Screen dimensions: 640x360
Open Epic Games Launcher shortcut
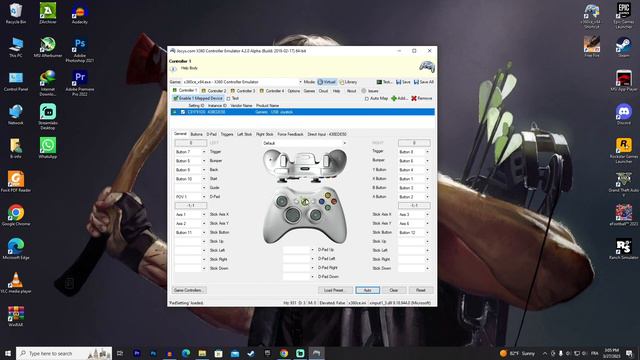coord(624,15)
